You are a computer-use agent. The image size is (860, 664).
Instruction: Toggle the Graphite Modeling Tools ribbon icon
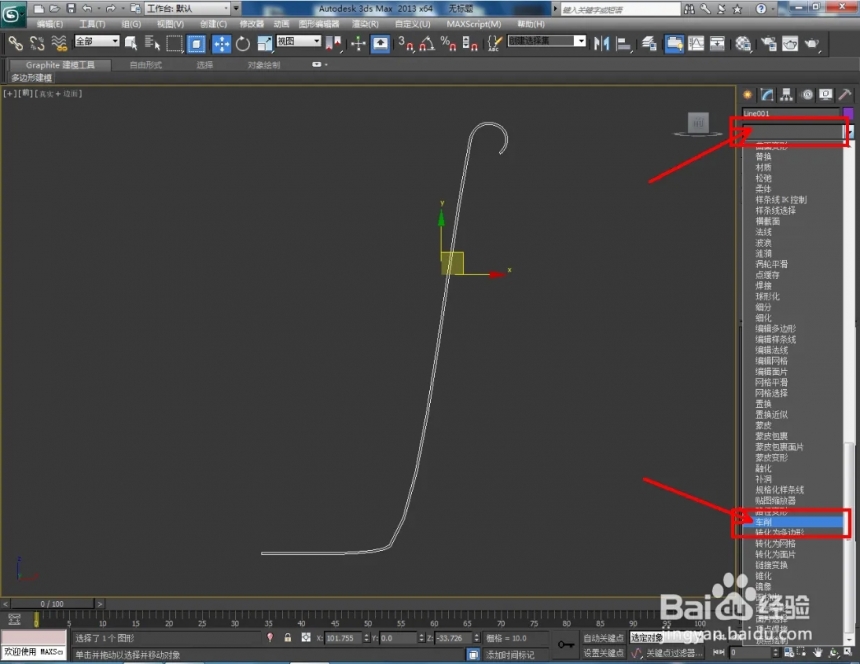[674, 43]
